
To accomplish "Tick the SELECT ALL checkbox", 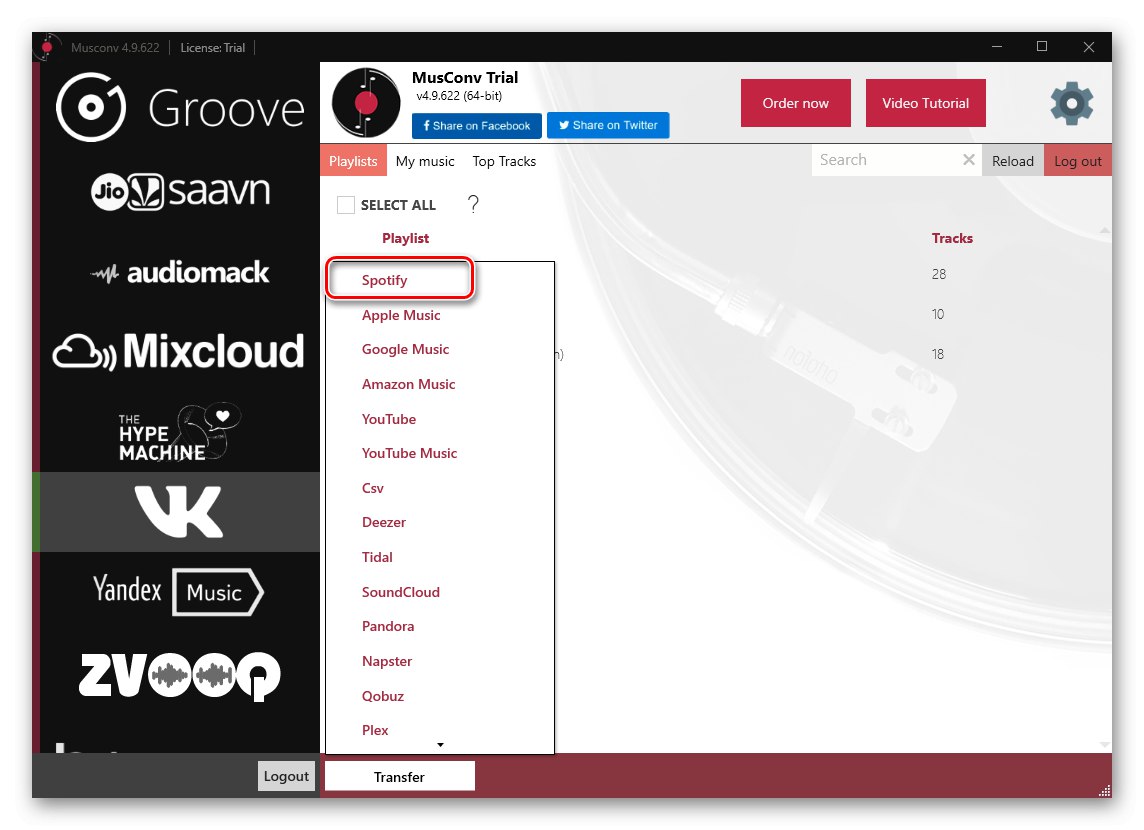I will pyautogui.click(x=346, y=205).
